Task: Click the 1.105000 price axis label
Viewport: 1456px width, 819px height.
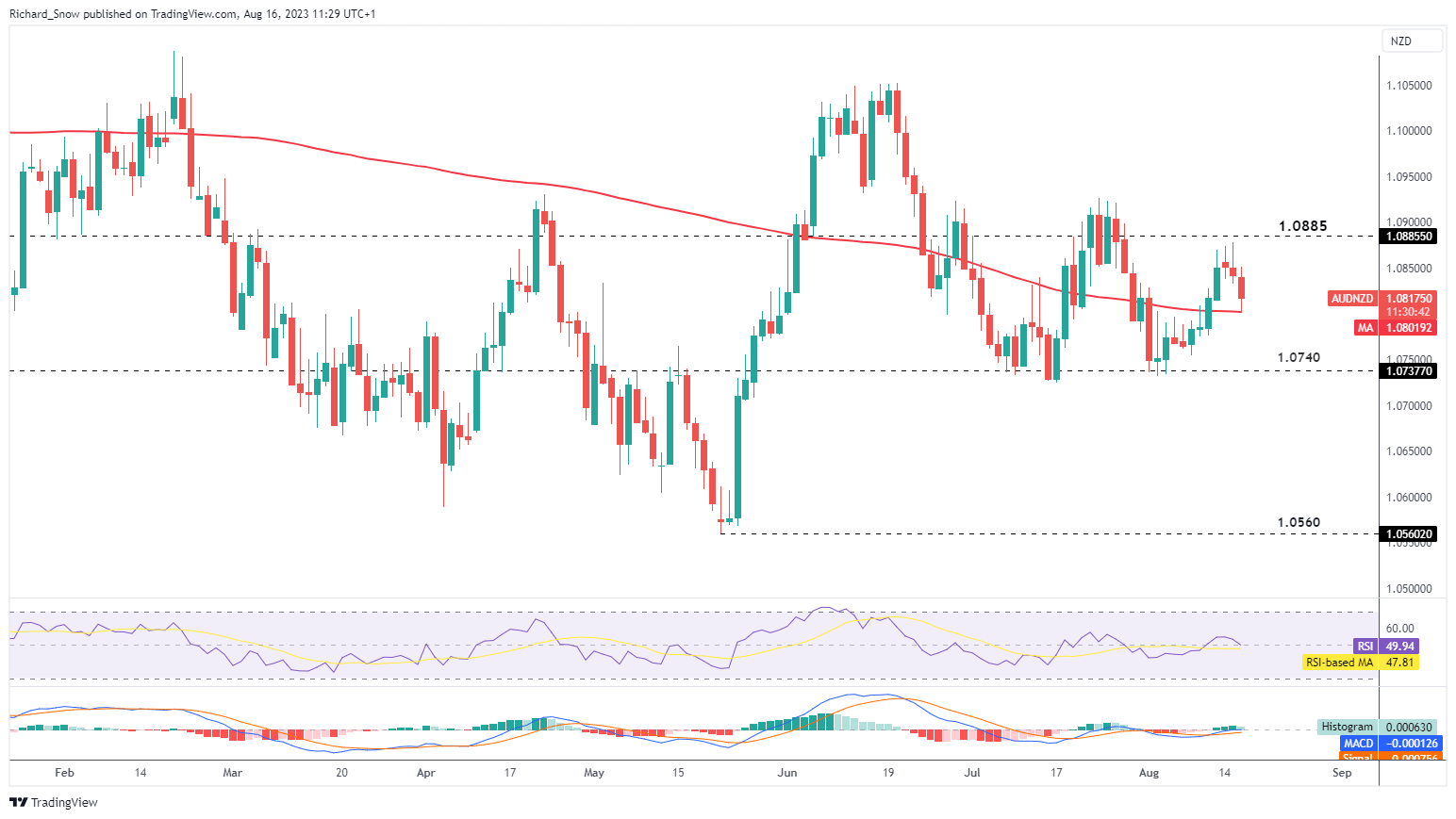Action: pos(1409,86)
